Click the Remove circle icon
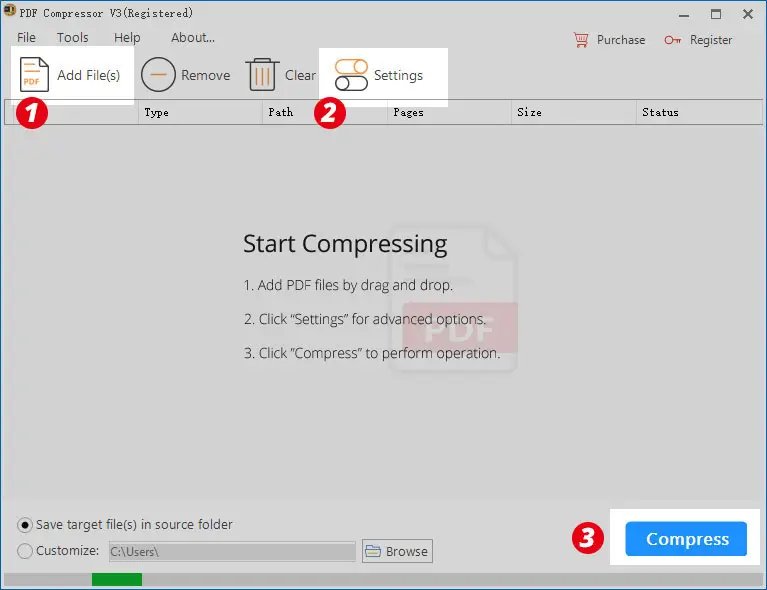Screen dimensions: 767x590 click(158, 74)
